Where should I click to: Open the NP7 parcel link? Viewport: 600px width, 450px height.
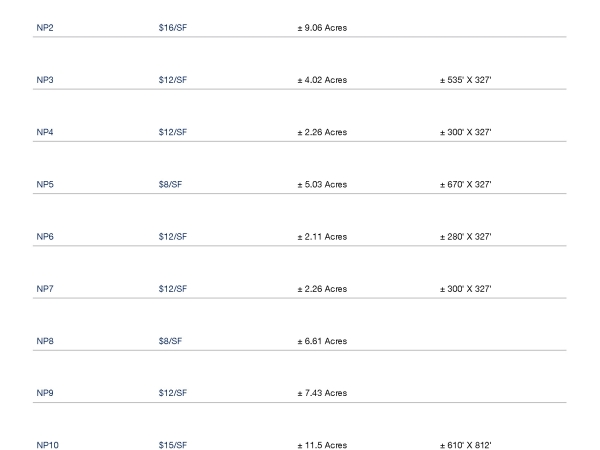pyautogui.click(x=45, y=289)
